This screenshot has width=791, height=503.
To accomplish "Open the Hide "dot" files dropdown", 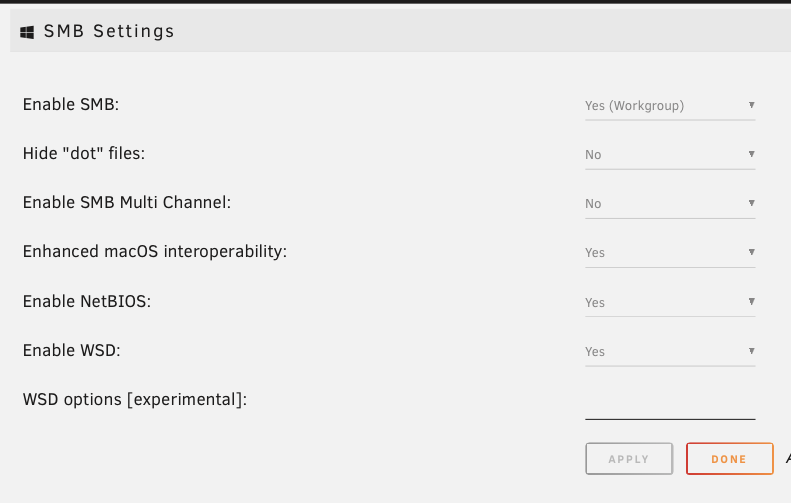I will (x=670, y=155).
